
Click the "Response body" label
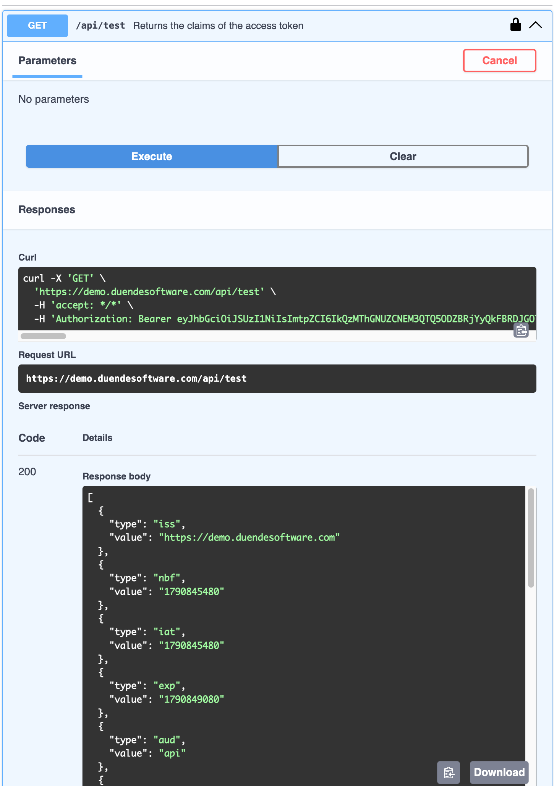pos(116,476)
